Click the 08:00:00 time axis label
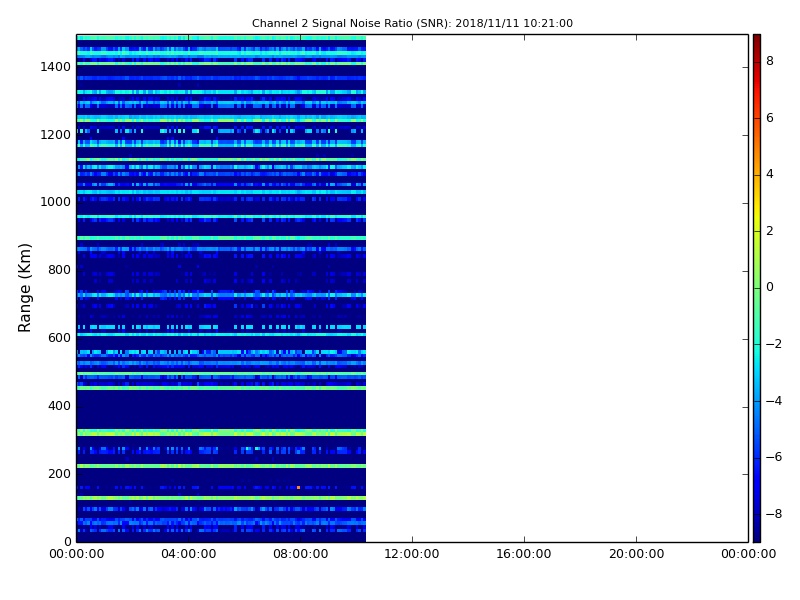 (301, 554)
